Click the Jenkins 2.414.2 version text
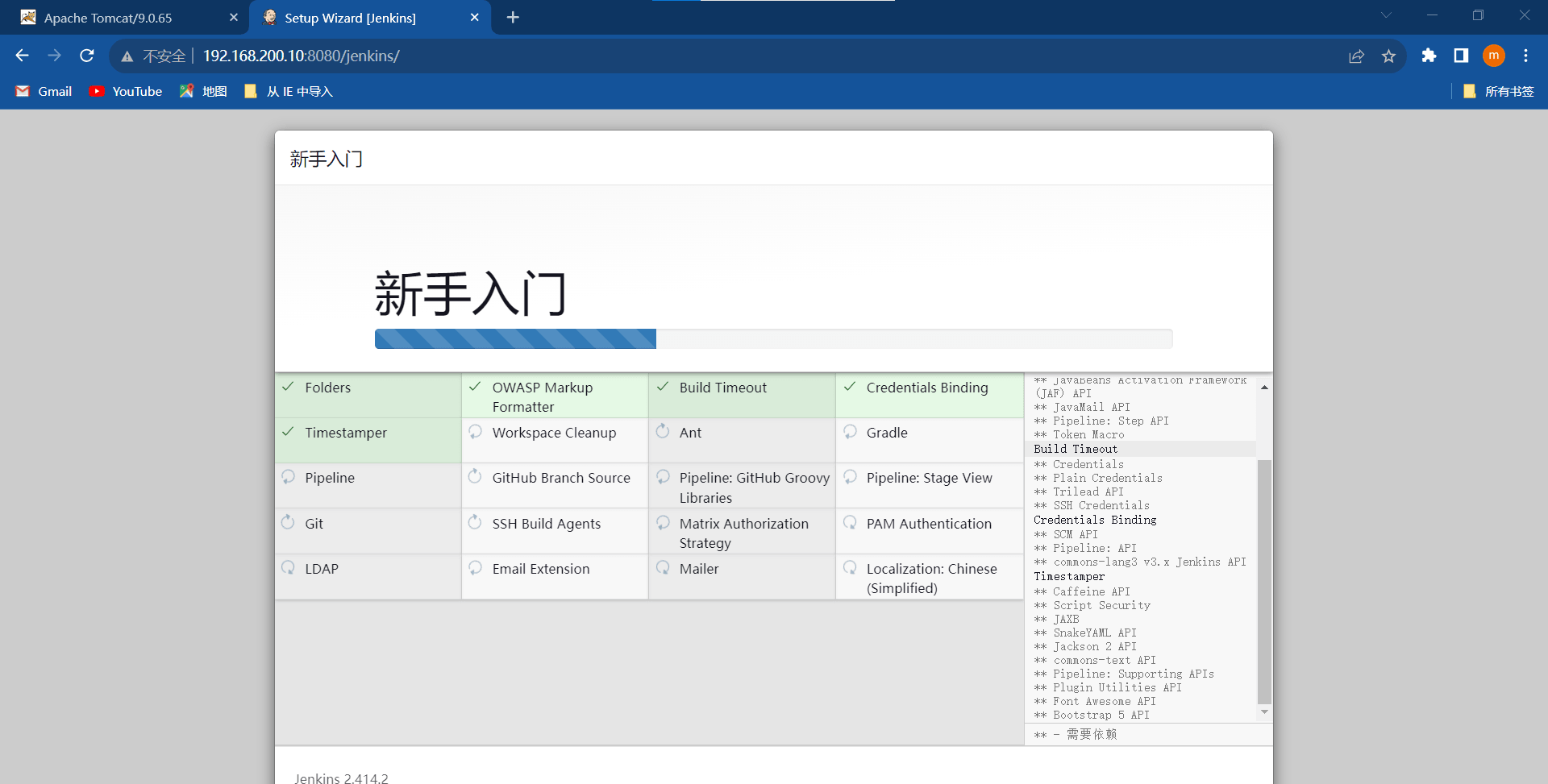This screenshot has height=784, width=1548. (x=341, y=778)
